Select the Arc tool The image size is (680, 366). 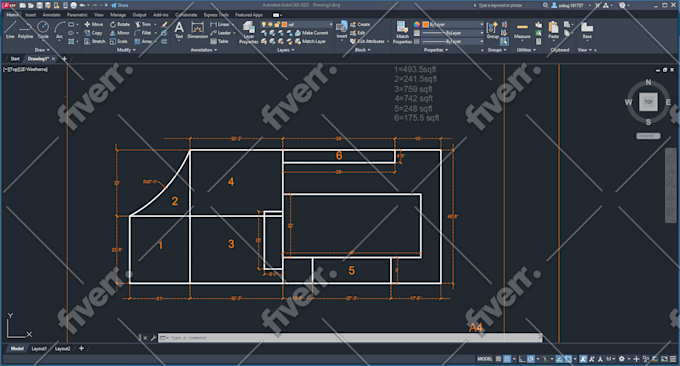(59, 29)
